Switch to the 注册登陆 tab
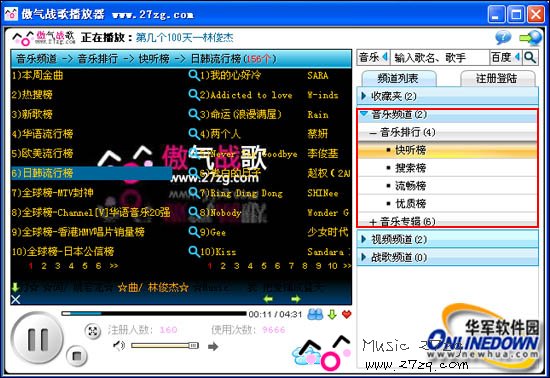This screenshot has height=378, width=550. tap(497, 78)
